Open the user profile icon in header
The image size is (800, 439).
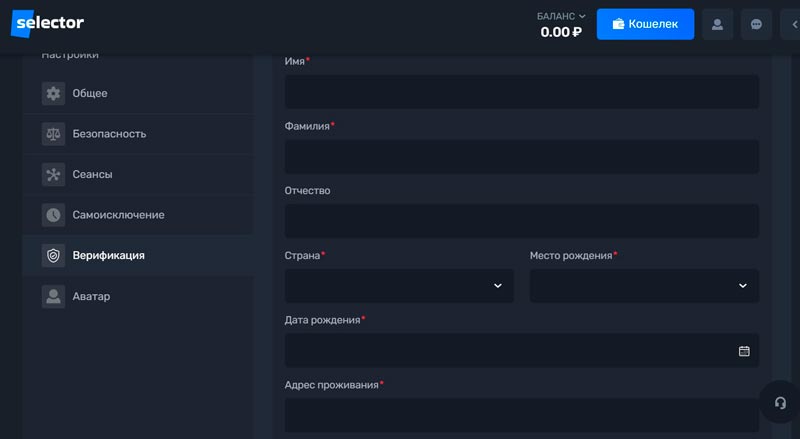717,24
